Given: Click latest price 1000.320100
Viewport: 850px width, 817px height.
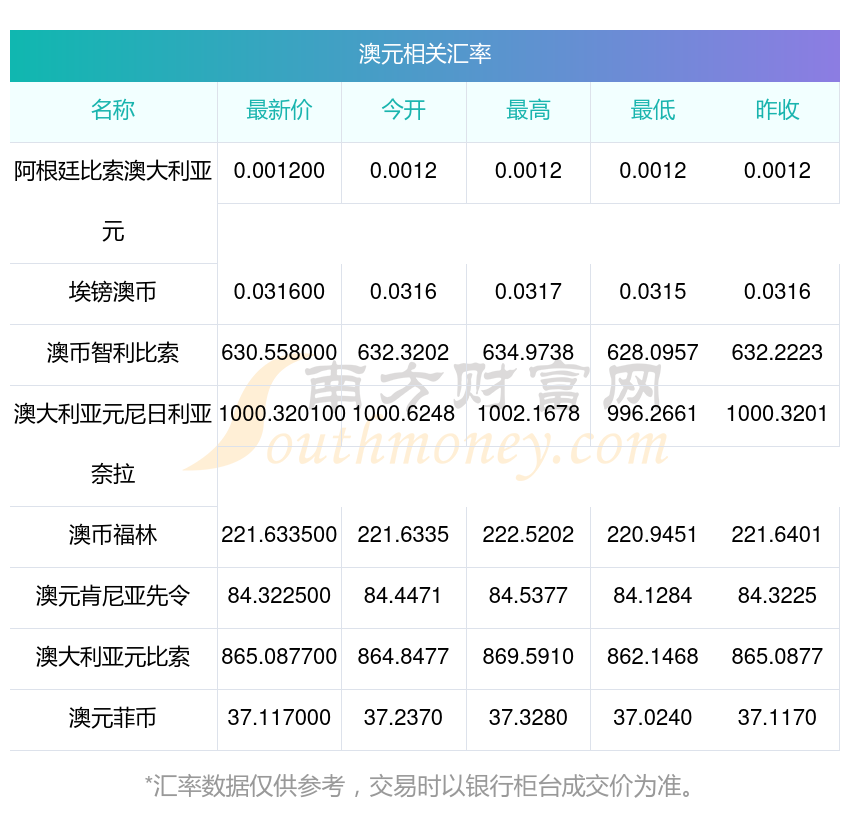Looking at the screenshot, I should [282, 414].
